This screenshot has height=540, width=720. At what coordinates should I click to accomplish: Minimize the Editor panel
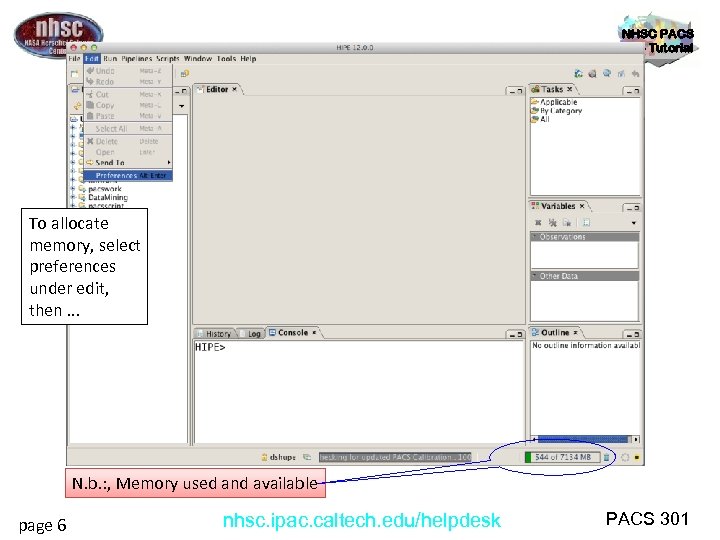tap(512, 91)
